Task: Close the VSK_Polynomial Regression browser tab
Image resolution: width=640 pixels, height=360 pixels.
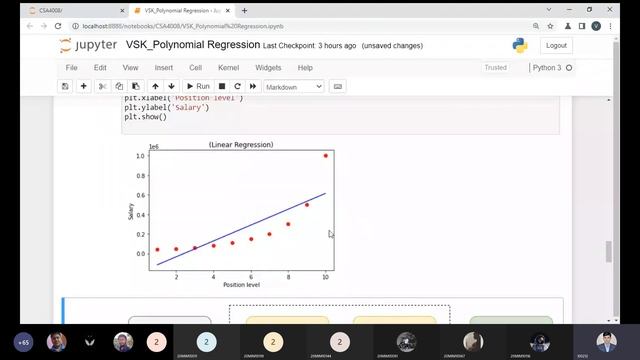Action: [228, 11]
